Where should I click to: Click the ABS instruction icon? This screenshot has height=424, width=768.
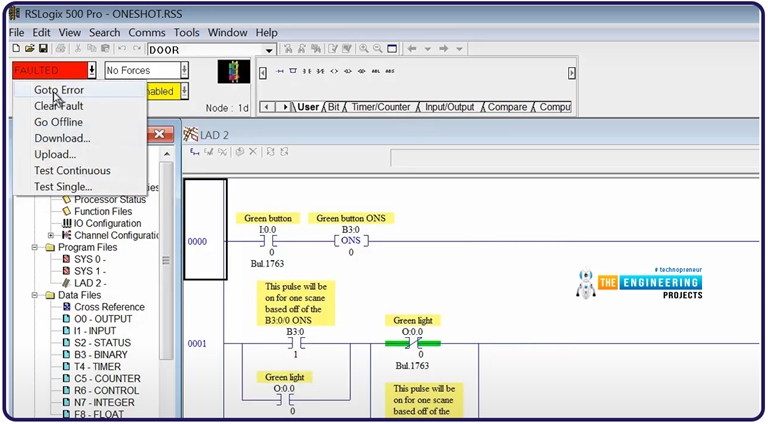pyautogui.click(x=390, y=71)
